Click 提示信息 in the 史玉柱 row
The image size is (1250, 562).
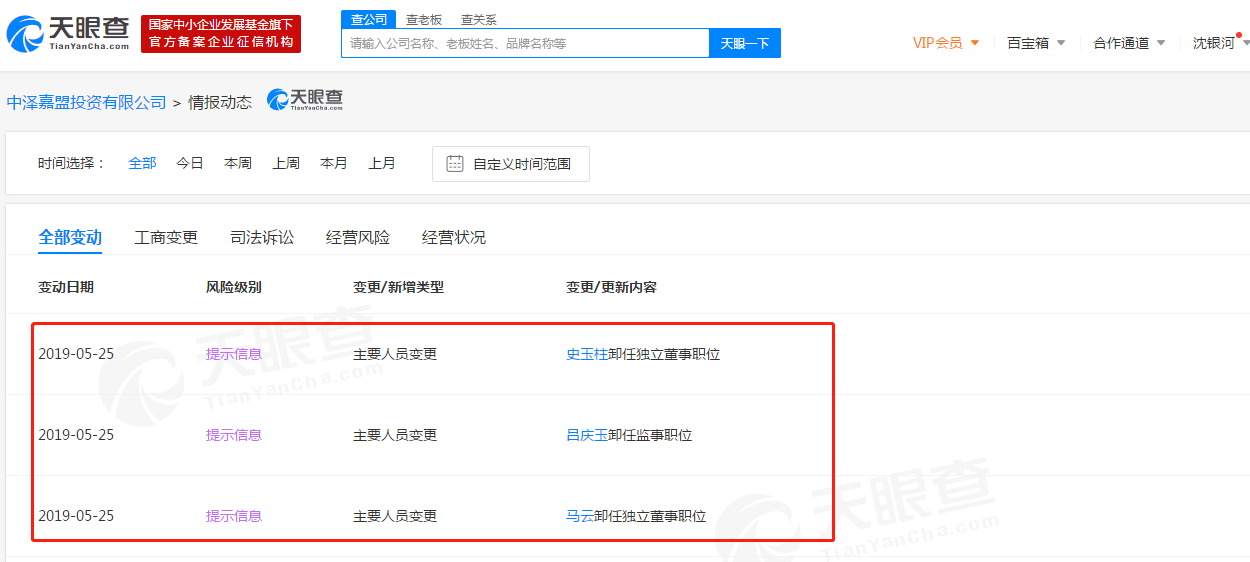point(234,354)
